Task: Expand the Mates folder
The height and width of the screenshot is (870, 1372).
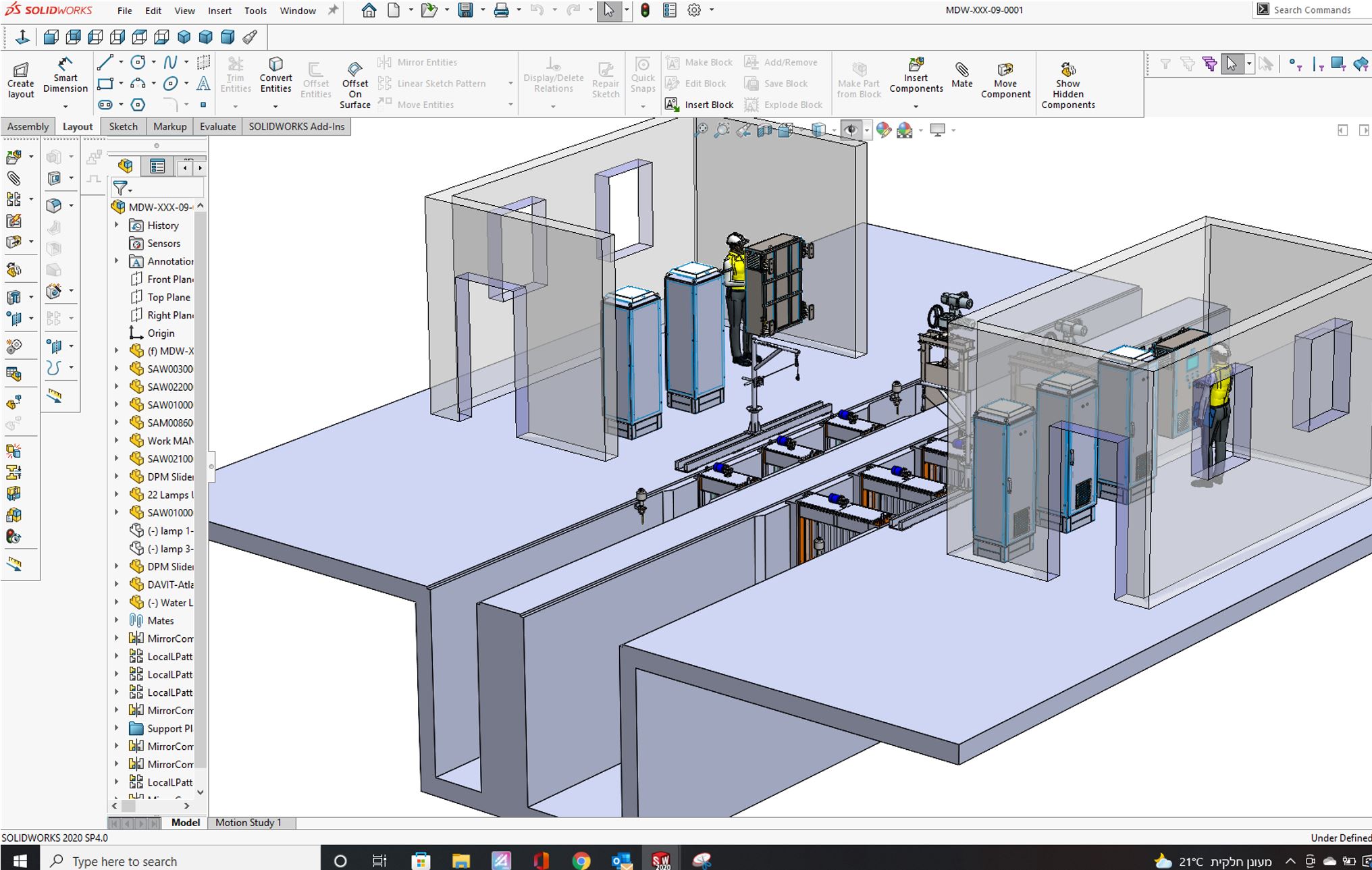Action: tap(116, 620)
